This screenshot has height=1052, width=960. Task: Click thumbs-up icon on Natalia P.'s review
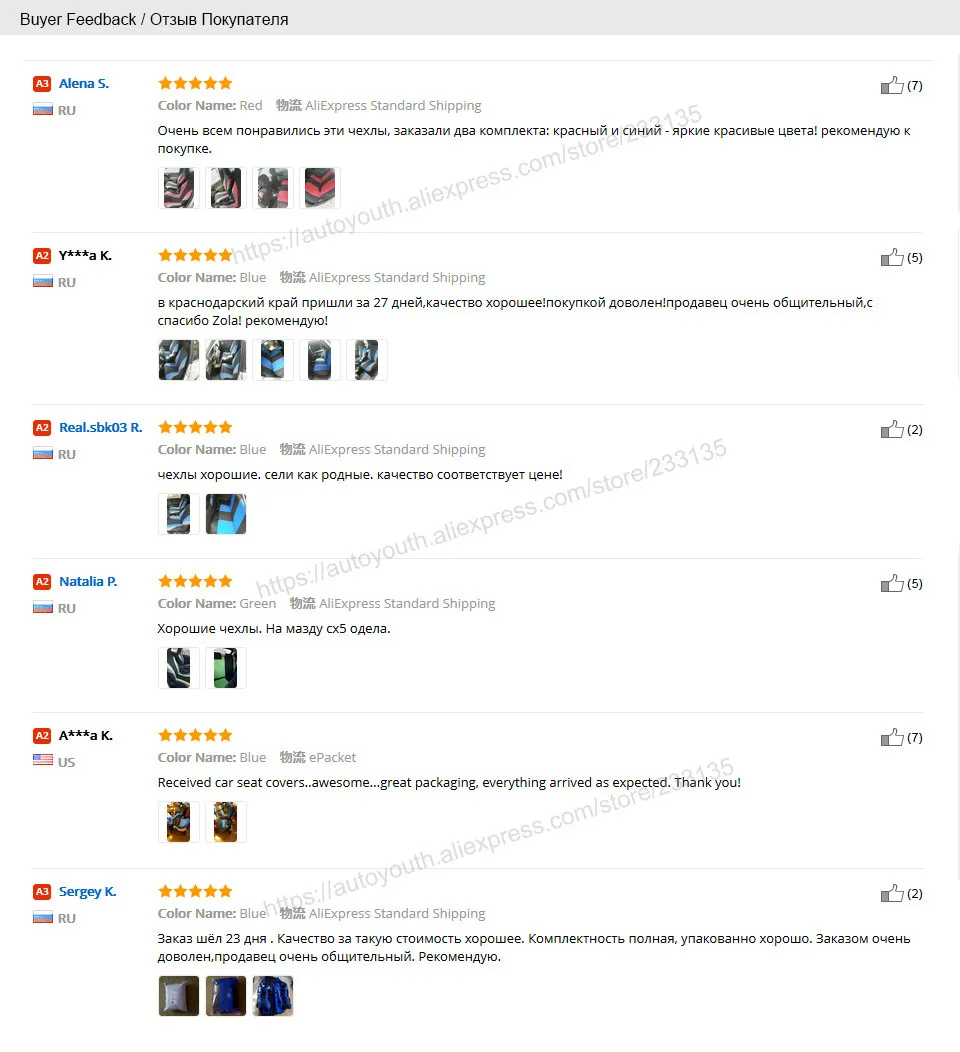tap(892, 583)
